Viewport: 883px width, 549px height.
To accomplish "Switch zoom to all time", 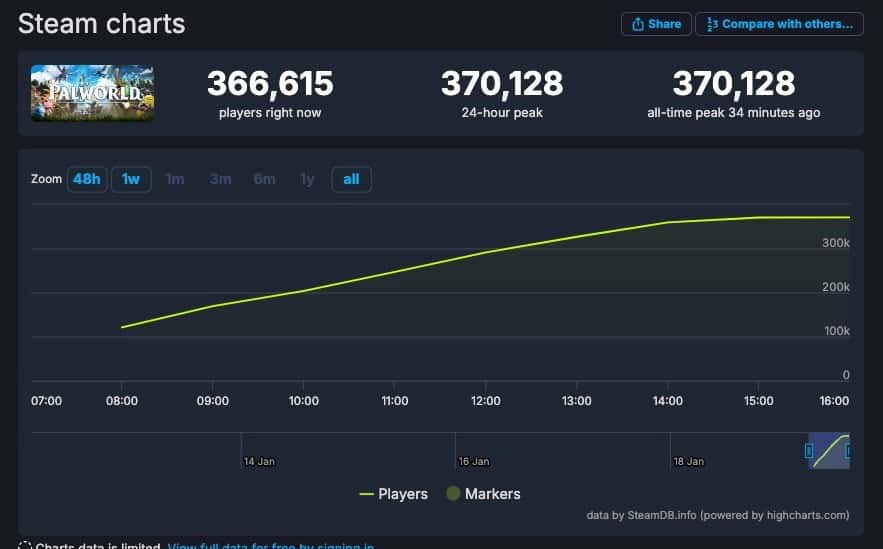I will coord(351,179).
